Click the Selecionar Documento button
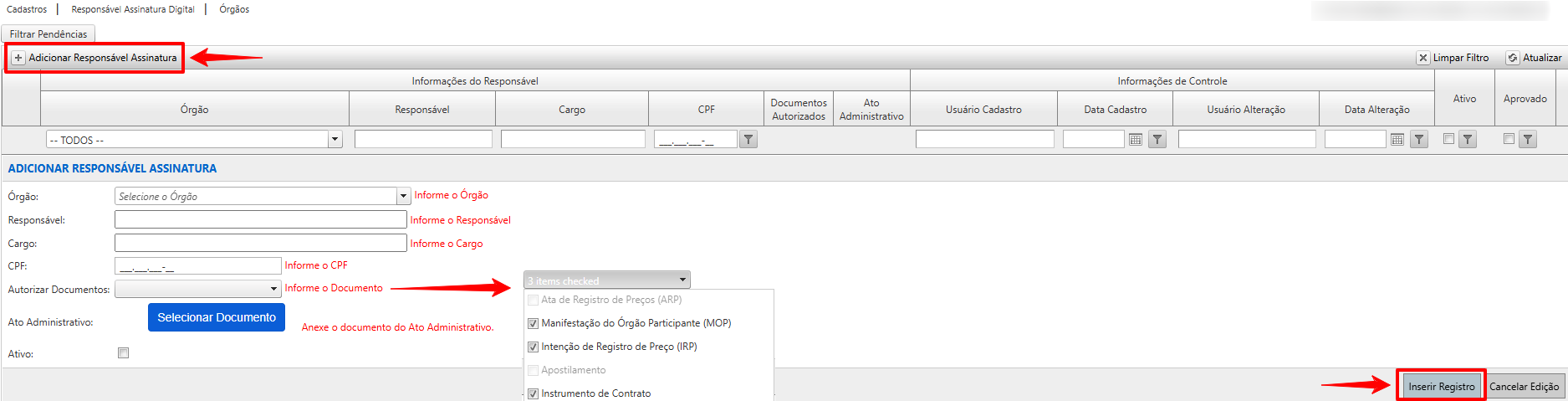This screenshot has width=1568, height=401. point(217,317)
